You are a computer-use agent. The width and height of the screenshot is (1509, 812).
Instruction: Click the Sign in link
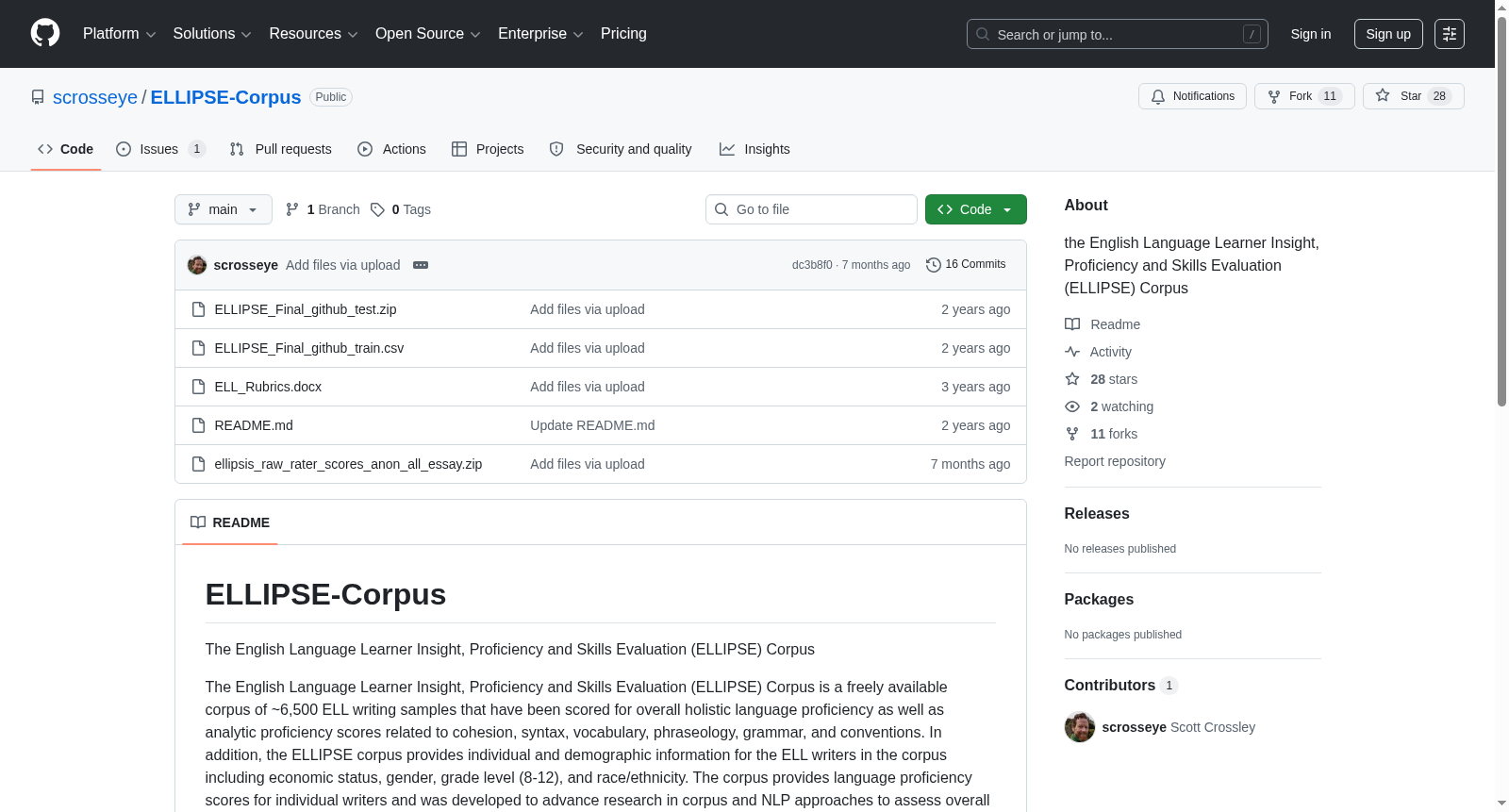1311,34
